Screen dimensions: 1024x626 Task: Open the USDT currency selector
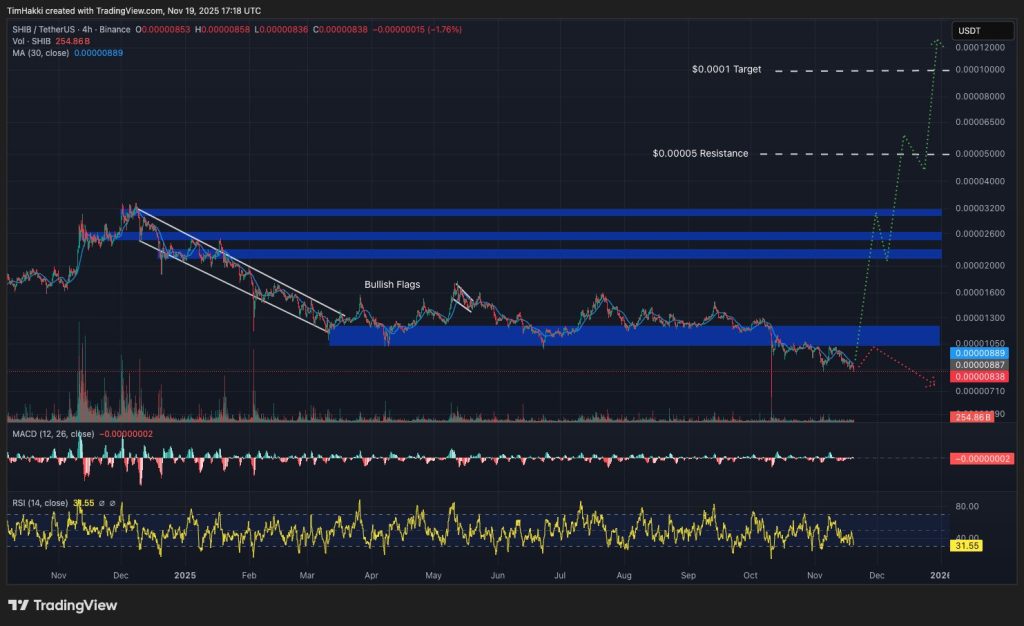click(x=968, y=31)
